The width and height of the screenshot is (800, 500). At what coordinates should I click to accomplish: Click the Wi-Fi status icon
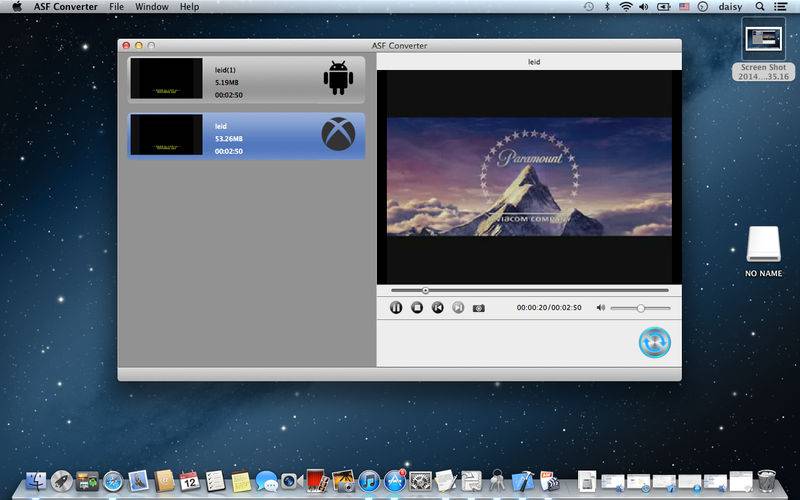pyautogui.click(x=626, y=7)
